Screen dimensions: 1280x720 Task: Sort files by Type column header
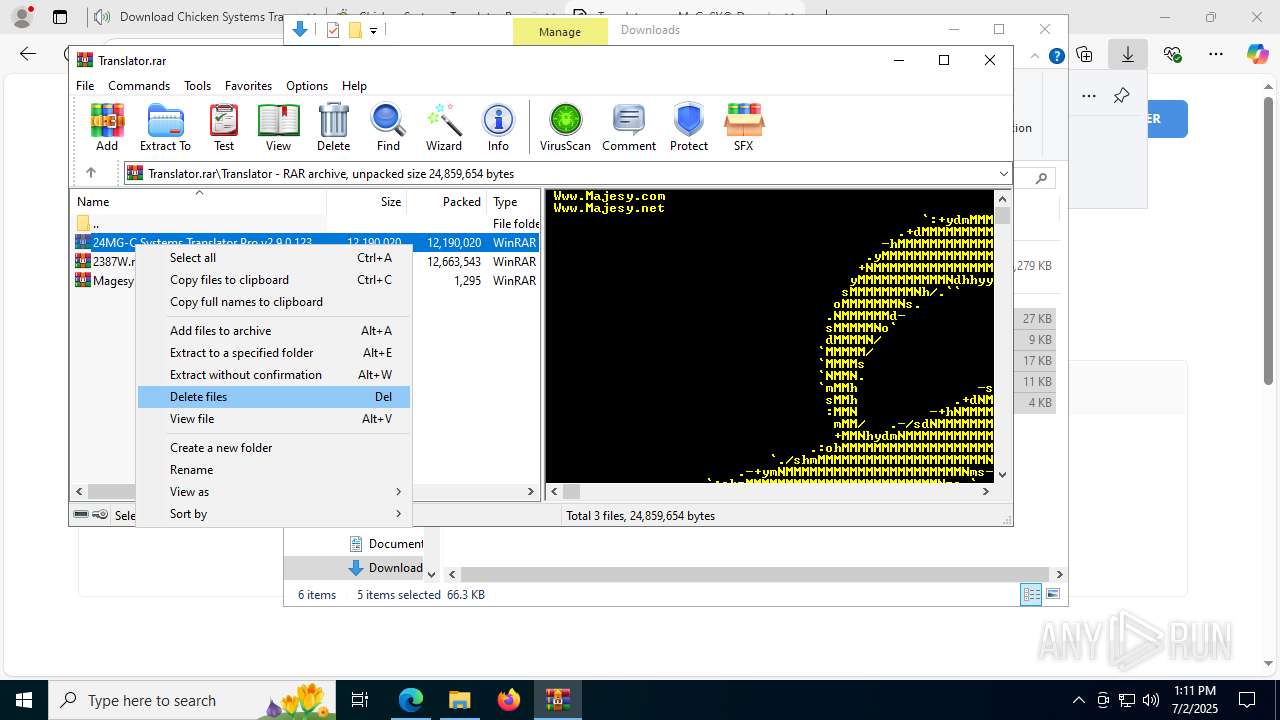tap(513, 201)
